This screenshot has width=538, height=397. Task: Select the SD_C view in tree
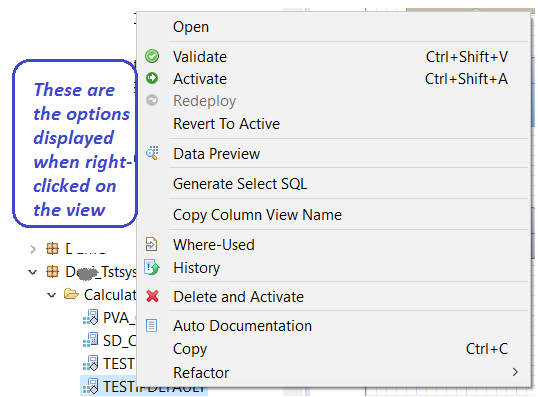point(119,340)
